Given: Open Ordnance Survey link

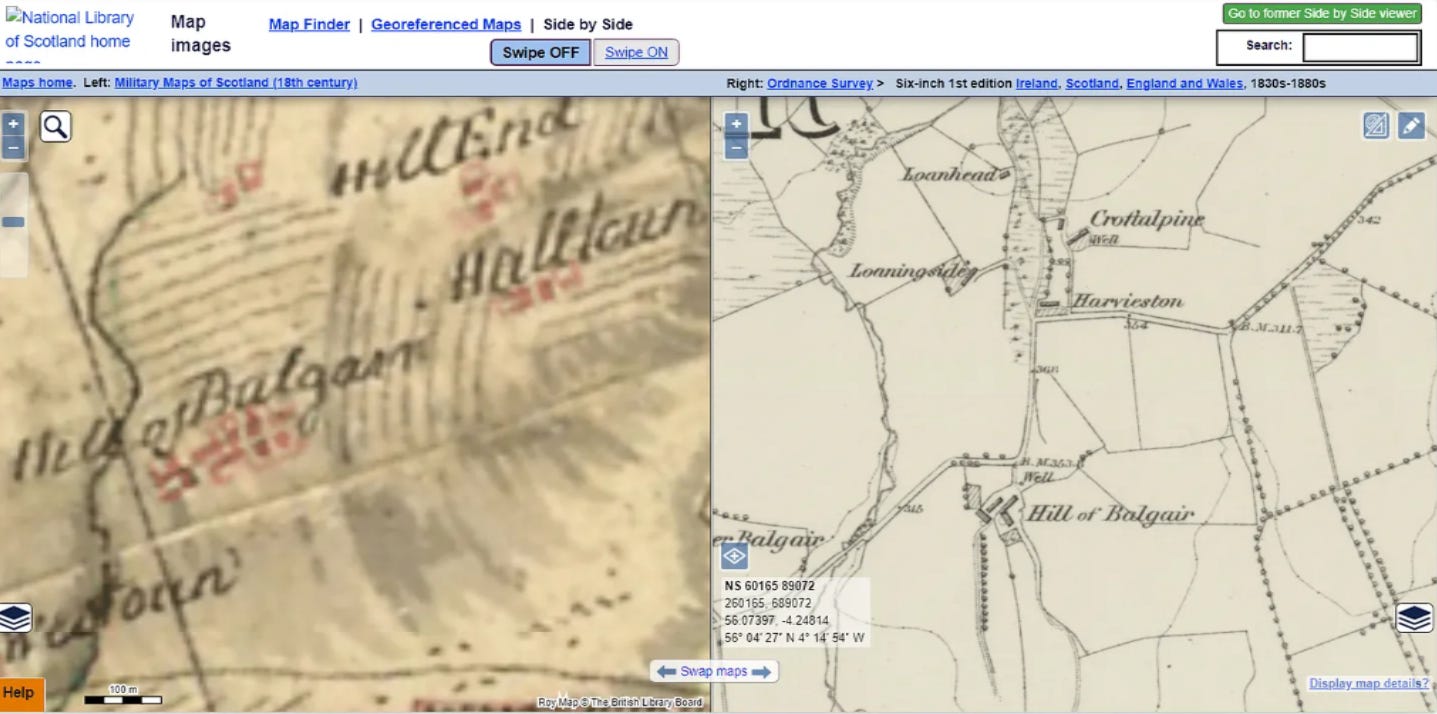Looking at the screenshot, I should point(820,84).
